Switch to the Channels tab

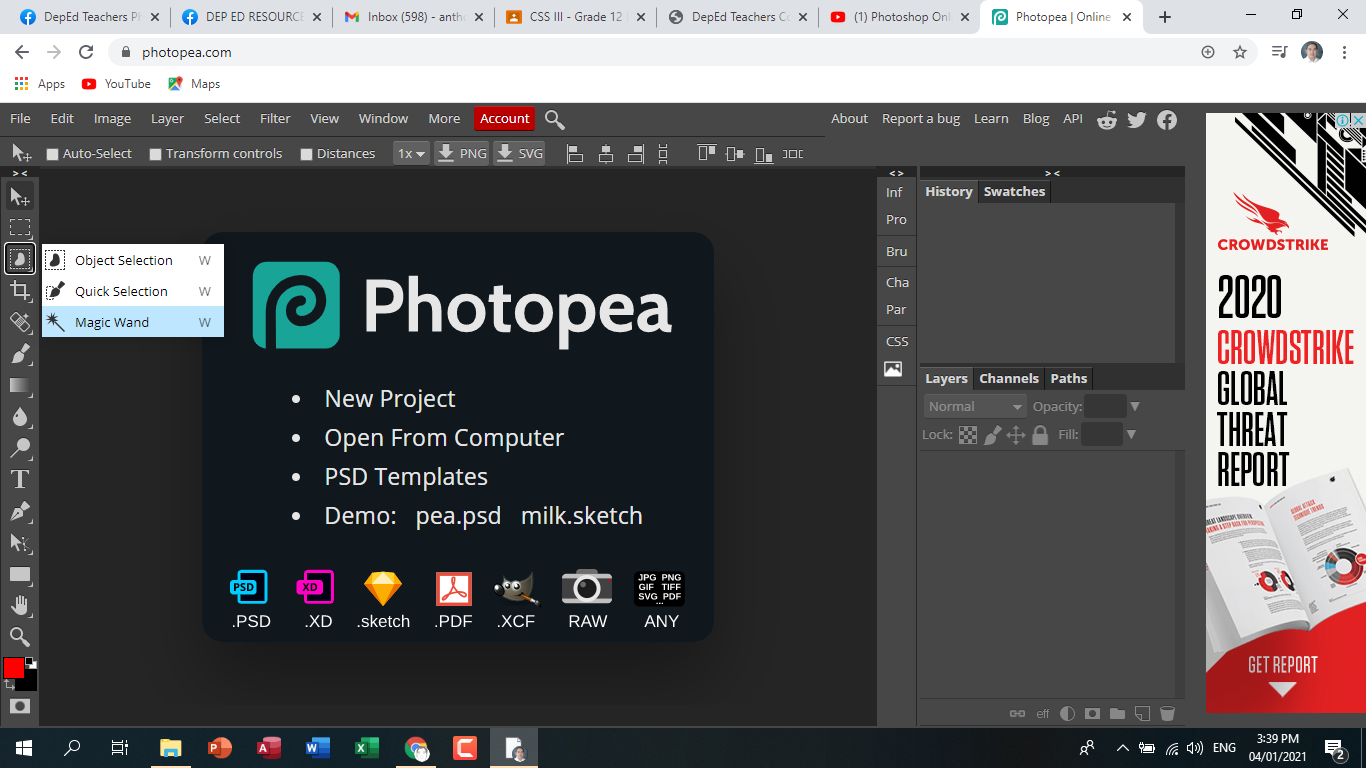tap(1008, 378)
